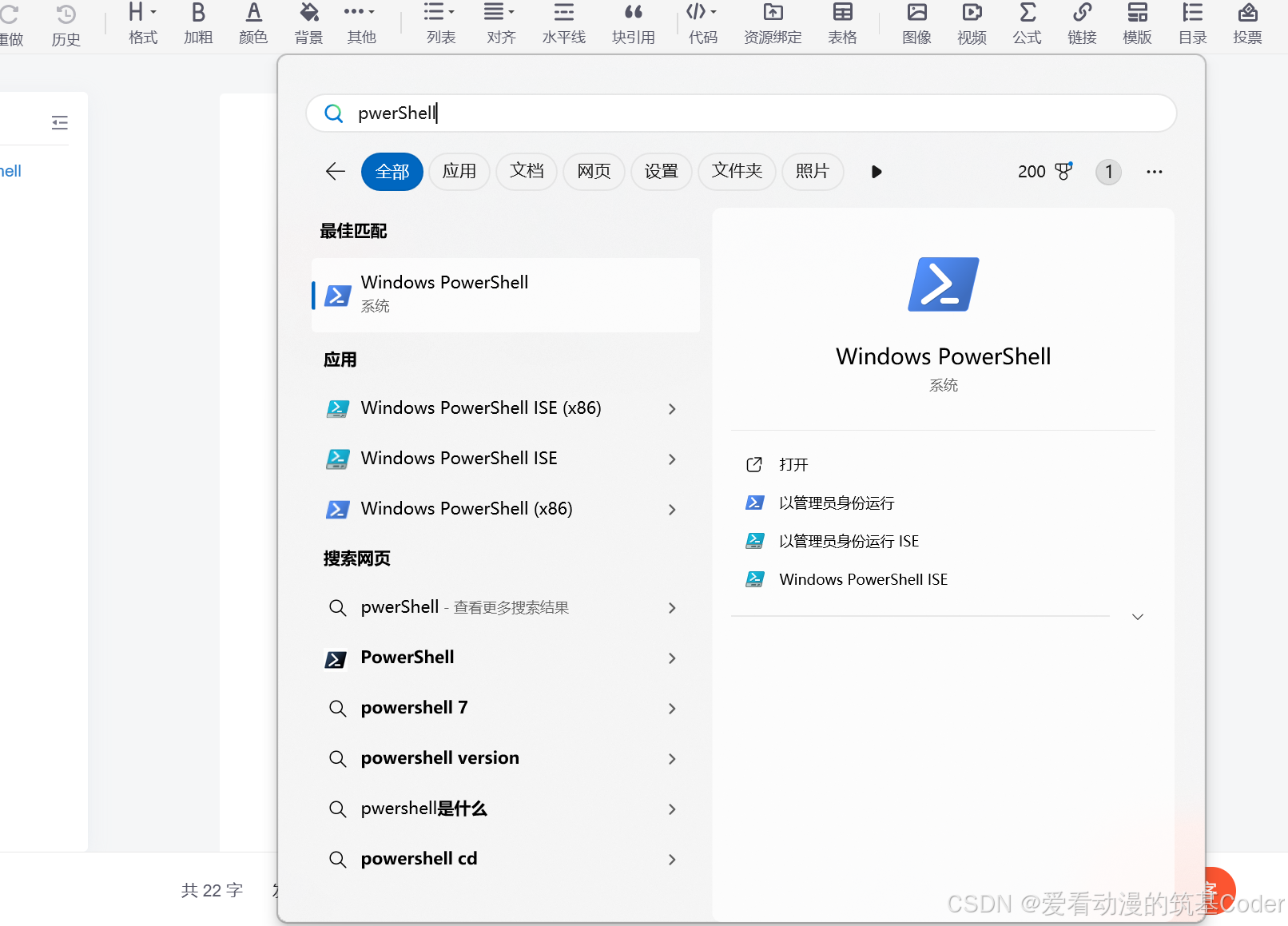The height and width of the screenshot is (926, 1288).
Task: Insert a 目录 table of contents
Action: [x=1192, y=24]
